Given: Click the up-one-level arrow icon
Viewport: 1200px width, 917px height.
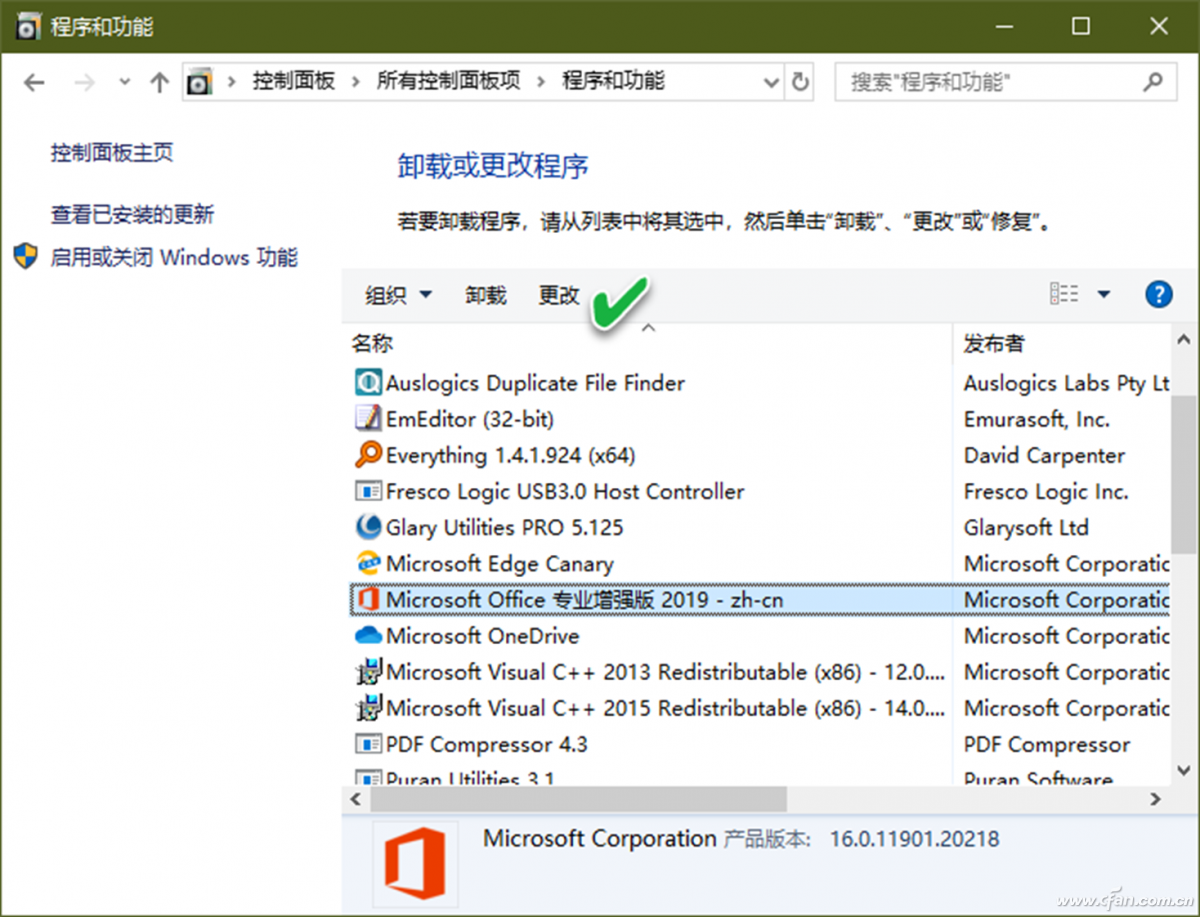Looking at the screenshot, I should point(158,83).
